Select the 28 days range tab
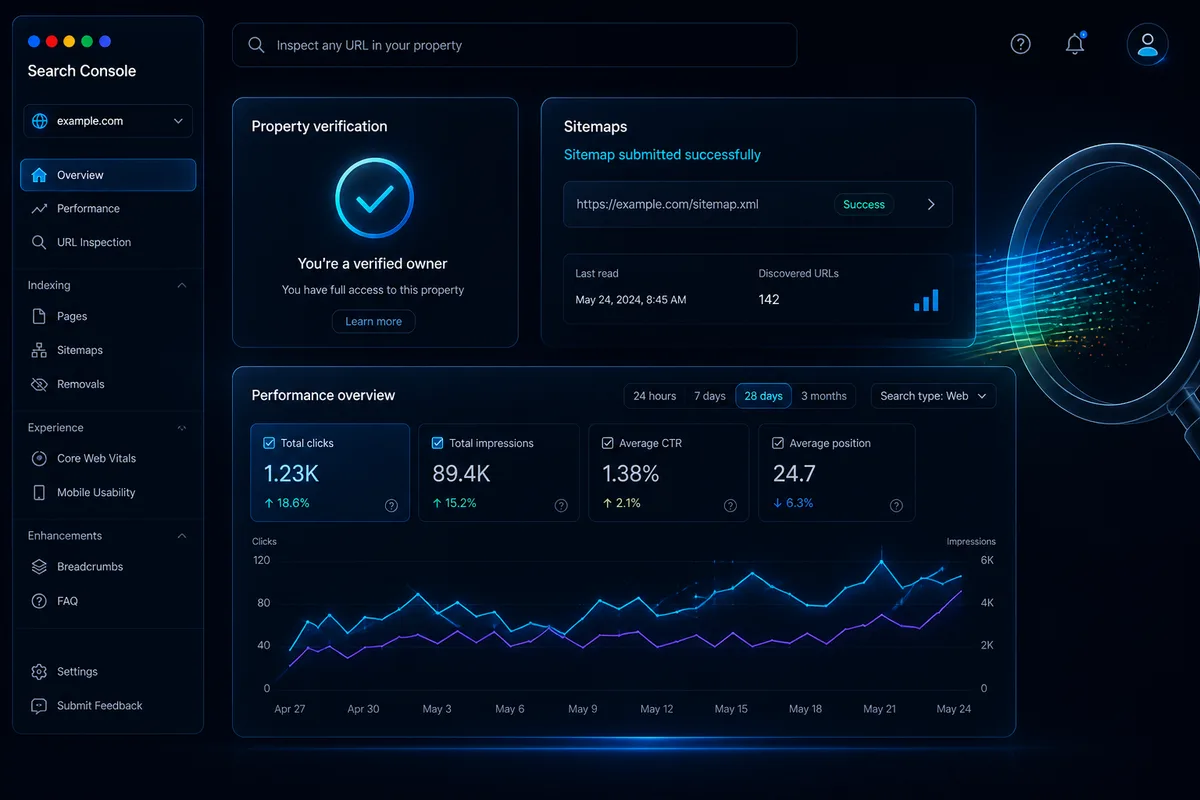This screenshot has width=1200, height=800. (x=764, y=396)
